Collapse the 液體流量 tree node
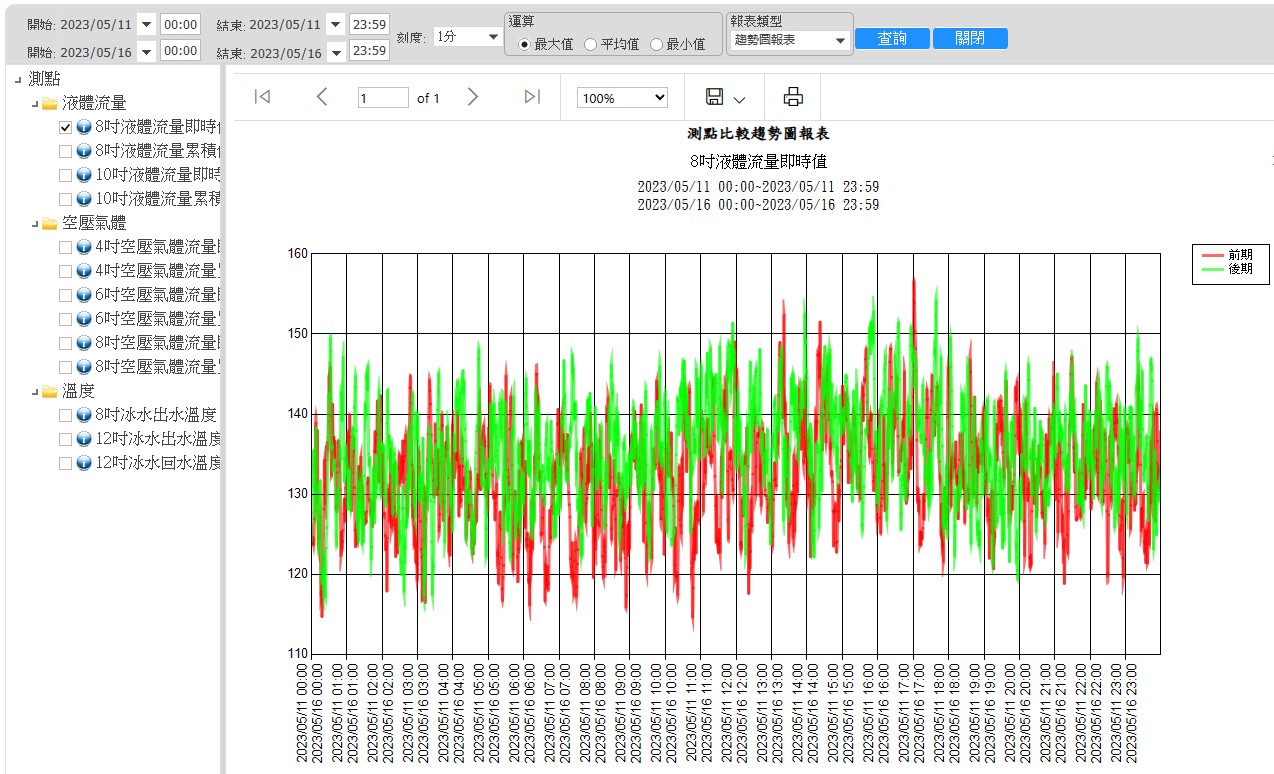Viewport: 1274px width, 774px height. [x=34, y=103]
